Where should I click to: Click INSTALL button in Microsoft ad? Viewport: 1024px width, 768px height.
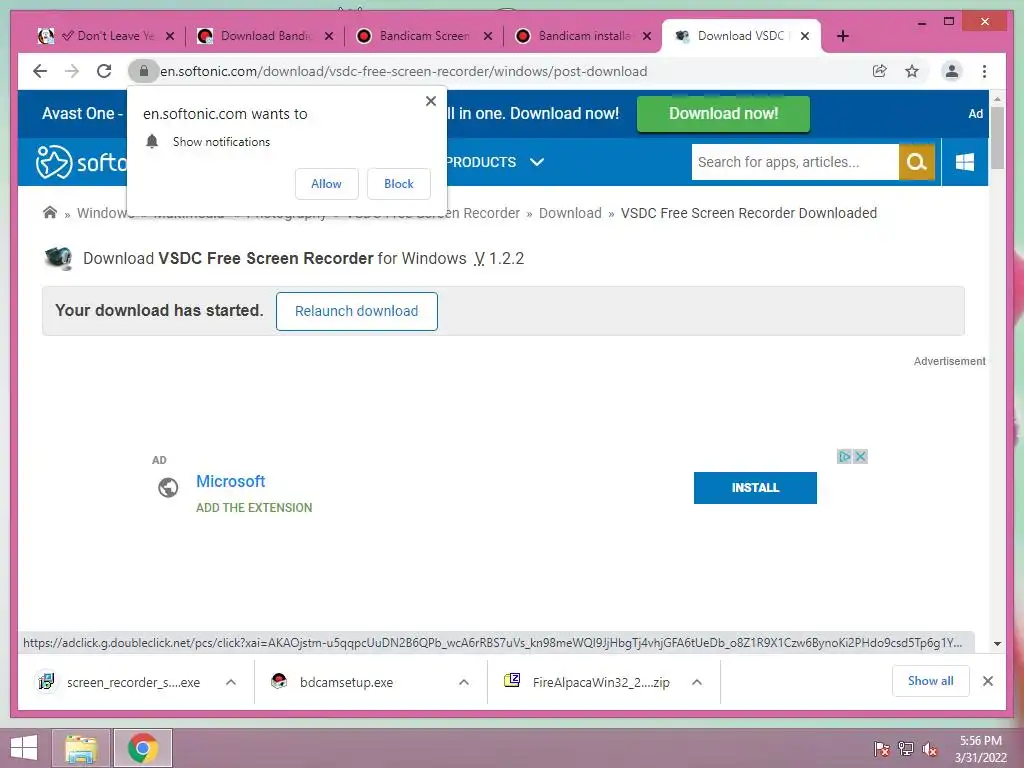point(755,488)
